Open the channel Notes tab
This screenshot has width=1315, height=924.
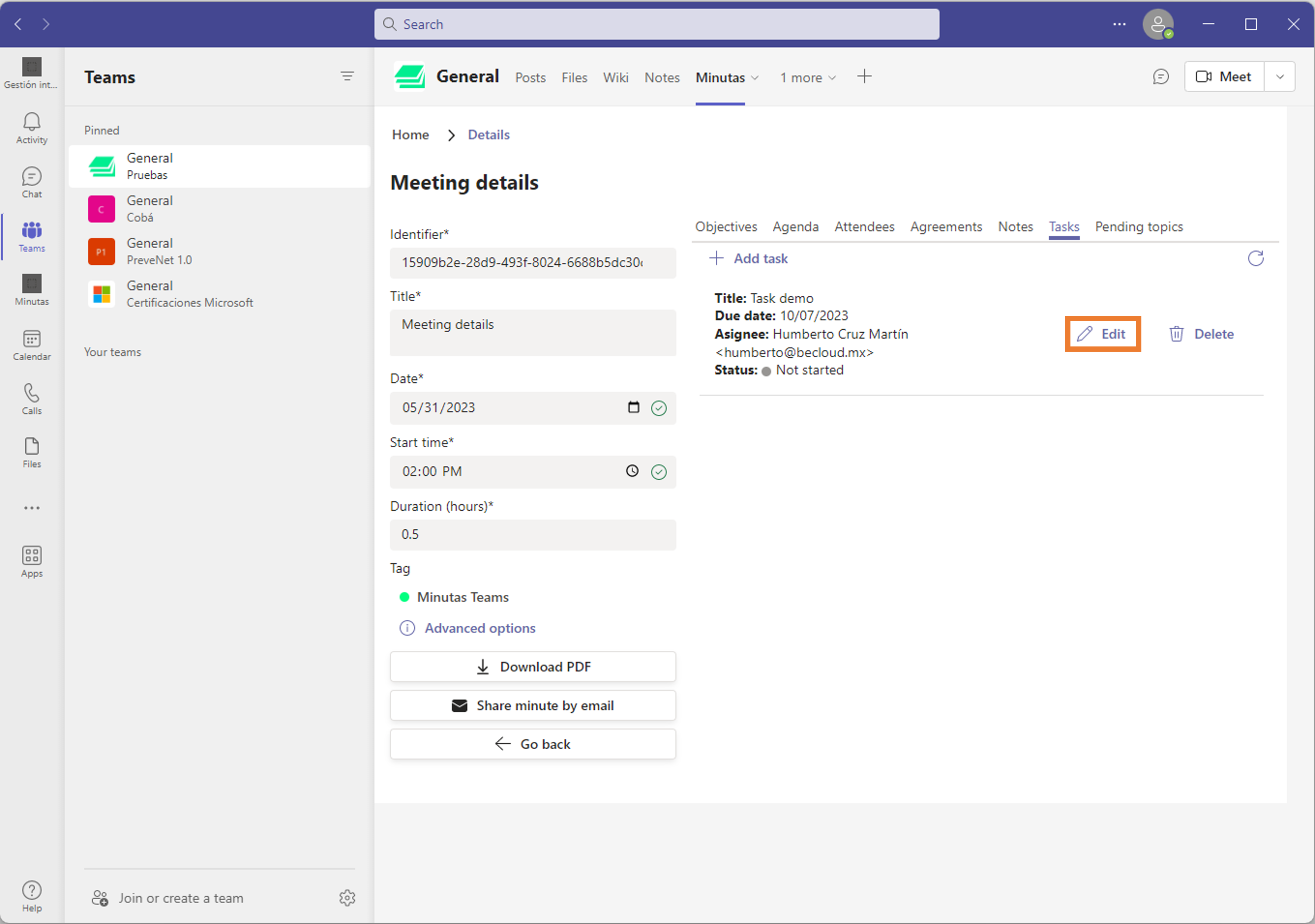coord(662,78)
